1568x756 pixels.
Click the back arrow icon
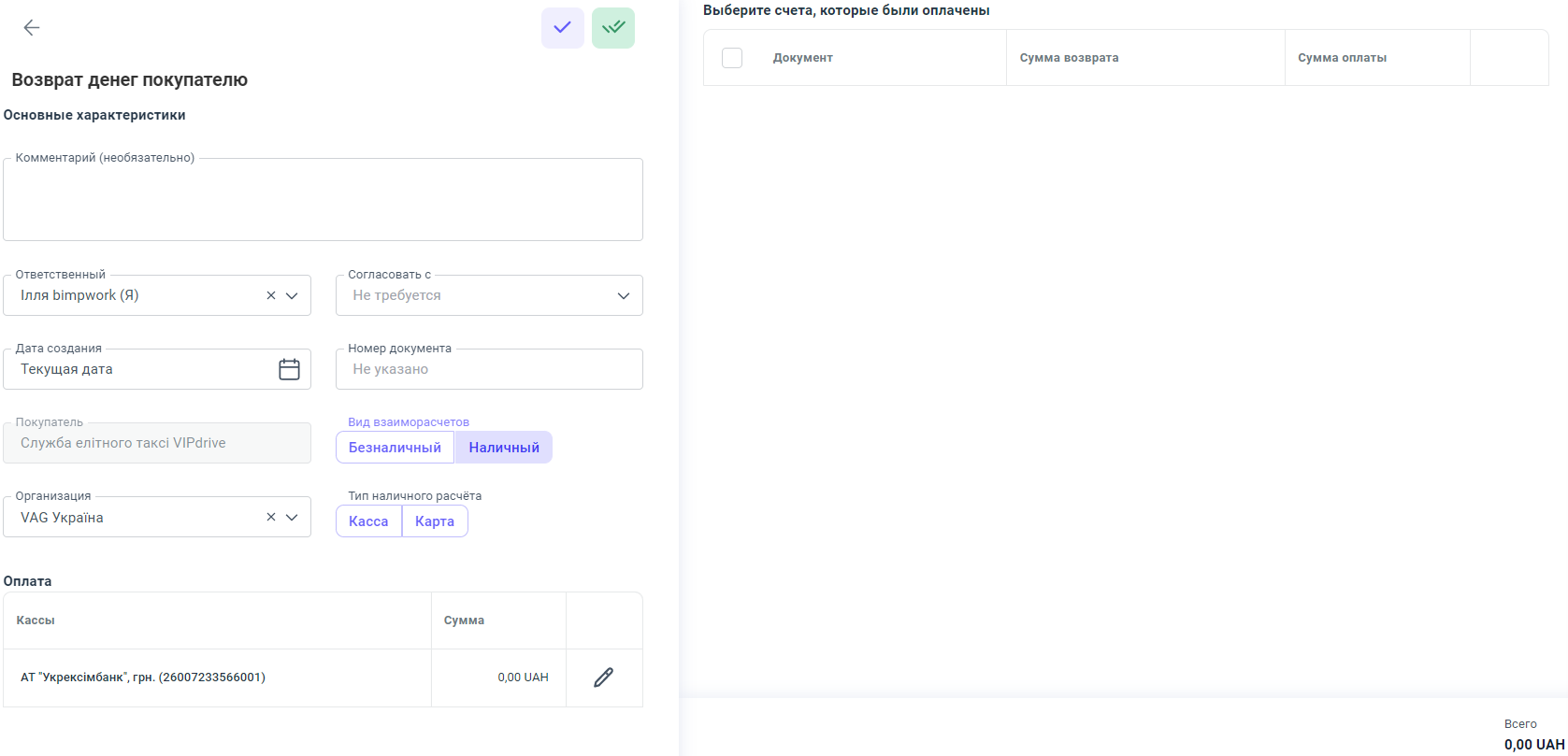(x=32, y=28)
